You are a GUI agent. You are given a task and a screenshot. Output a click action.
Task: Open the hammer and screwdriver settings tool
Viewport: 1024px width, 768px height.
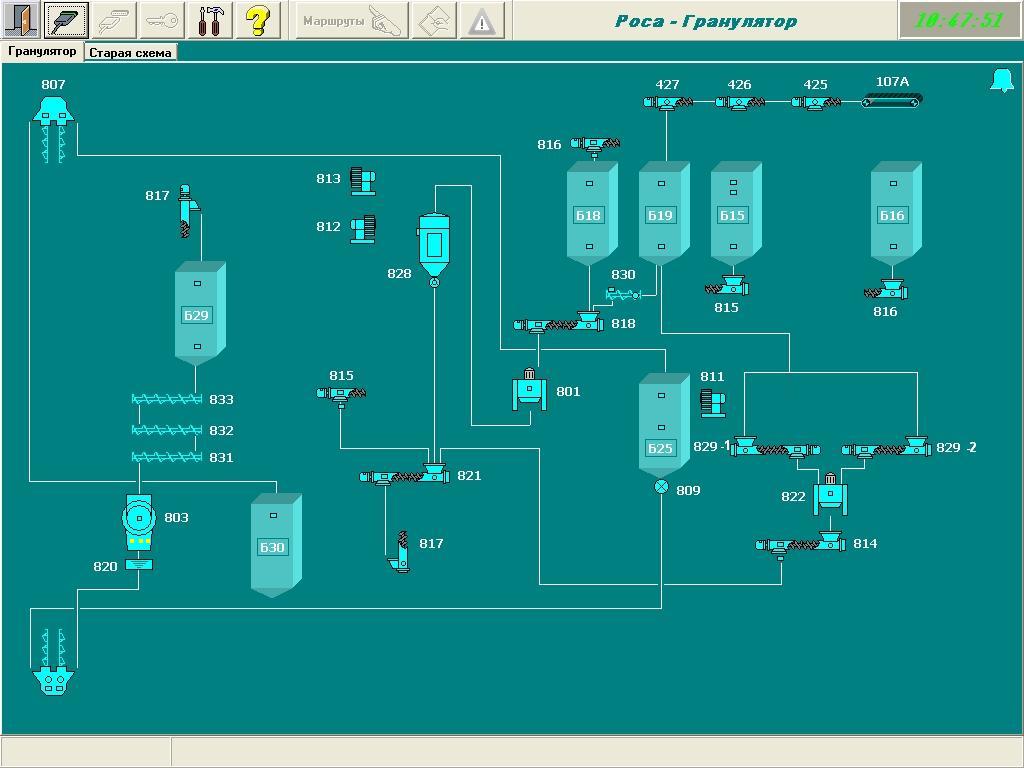tap(211, 20)
